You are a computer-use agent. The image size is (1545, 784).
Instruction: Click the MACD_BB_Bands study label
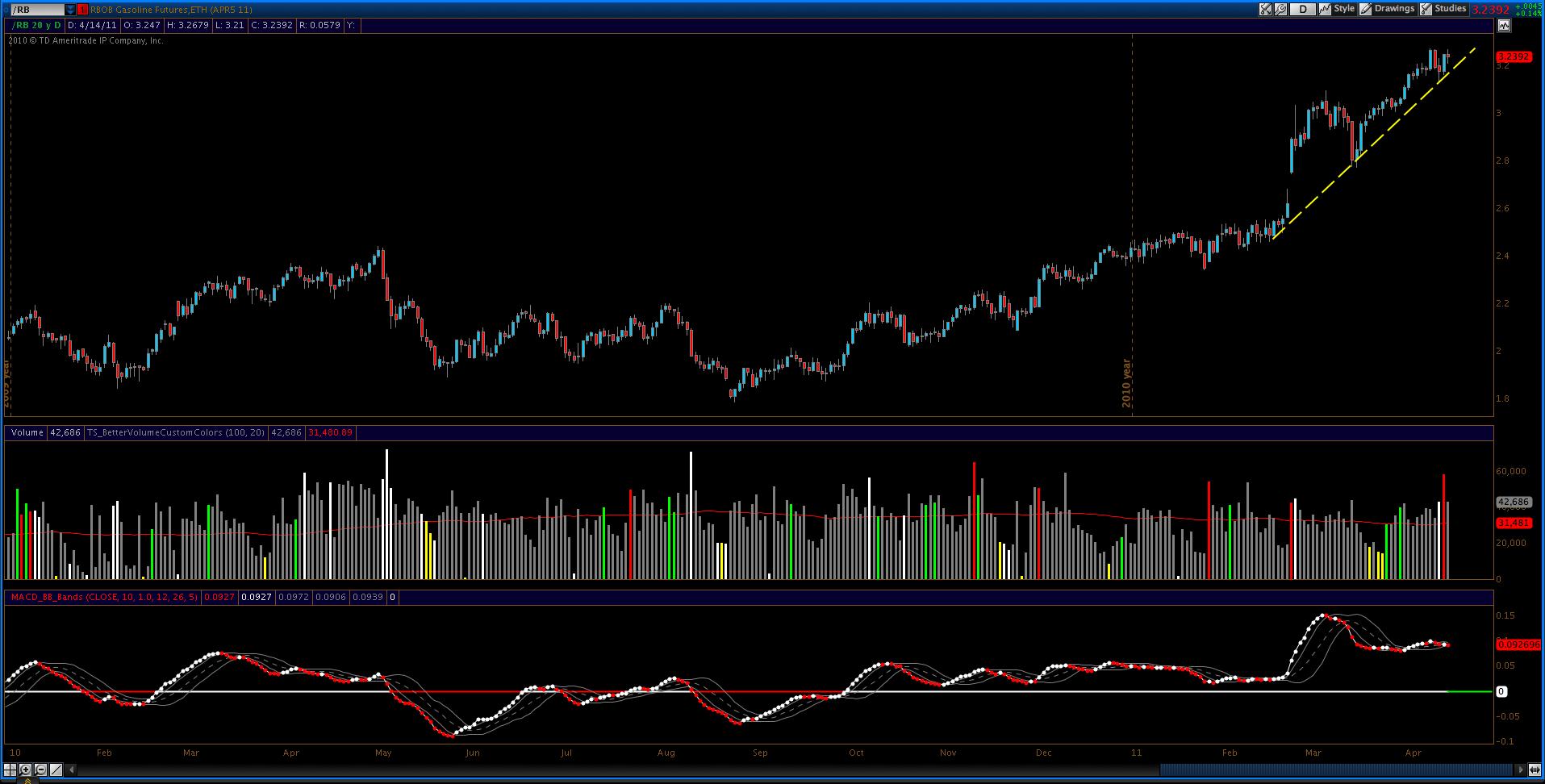pos(103,598)
